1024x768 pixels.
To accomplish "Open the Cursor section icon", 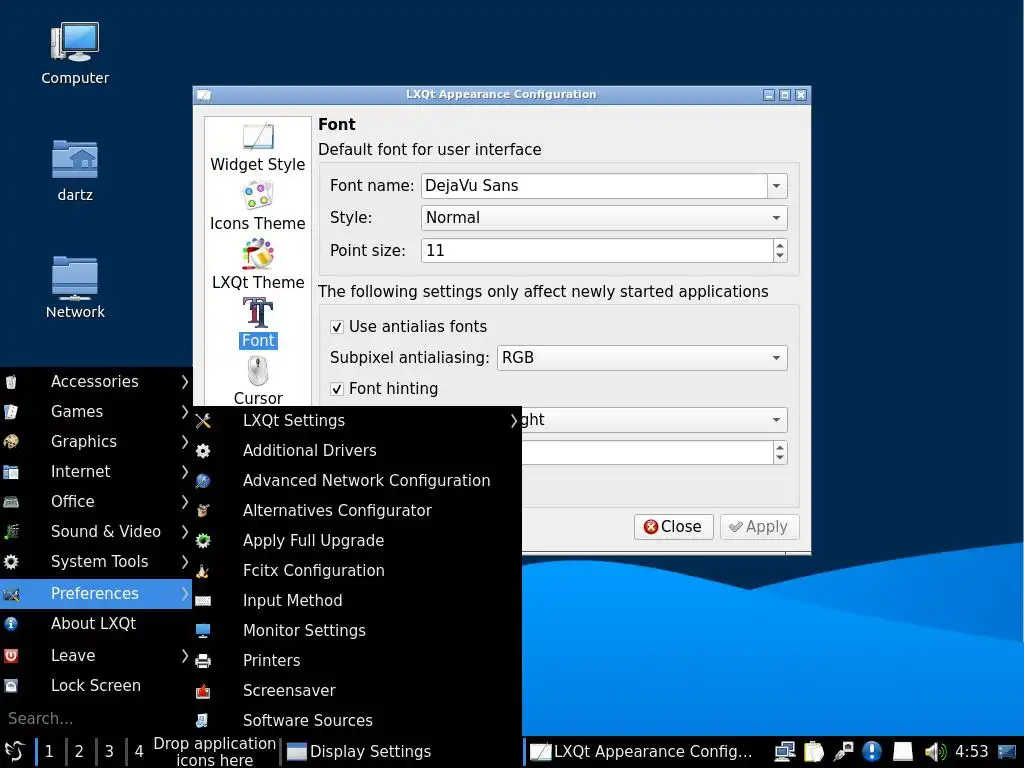I will (258, 372).
